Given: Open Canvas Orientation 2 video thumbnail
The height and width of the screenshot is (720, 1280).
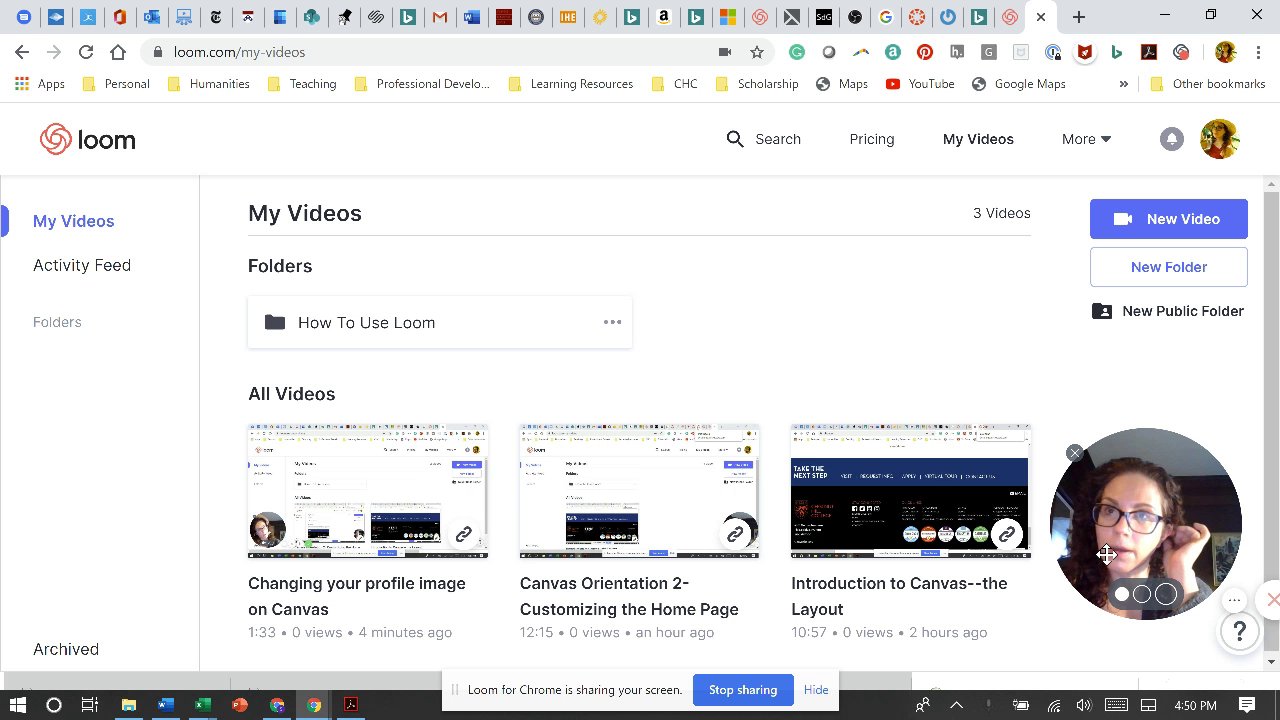Looking at the screenshot, I should 640,491.
